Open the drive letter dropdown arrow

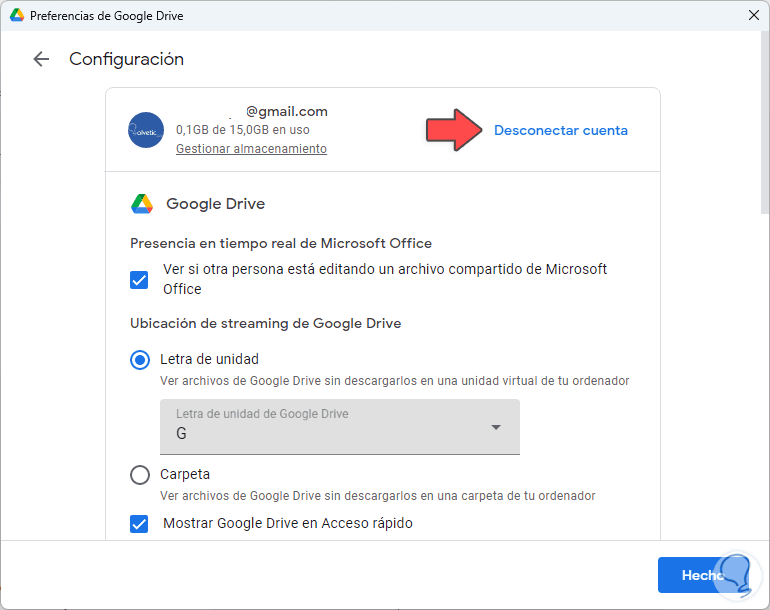click(x=496, y=428)
